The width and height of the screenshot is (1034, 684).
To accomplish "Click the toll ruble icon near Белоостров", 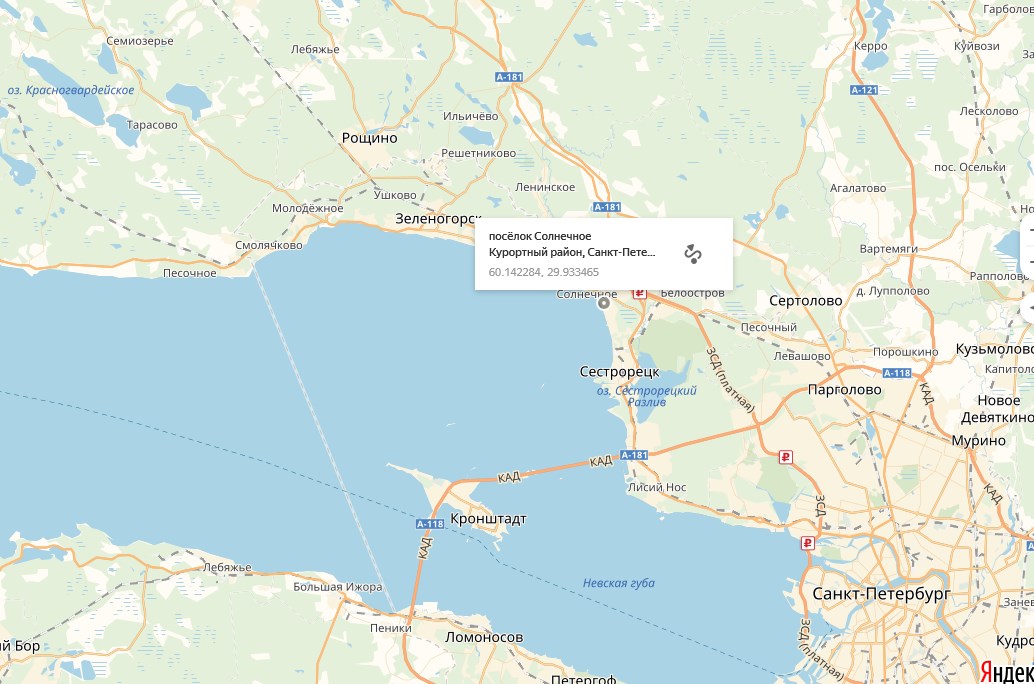I will (639, 293).
